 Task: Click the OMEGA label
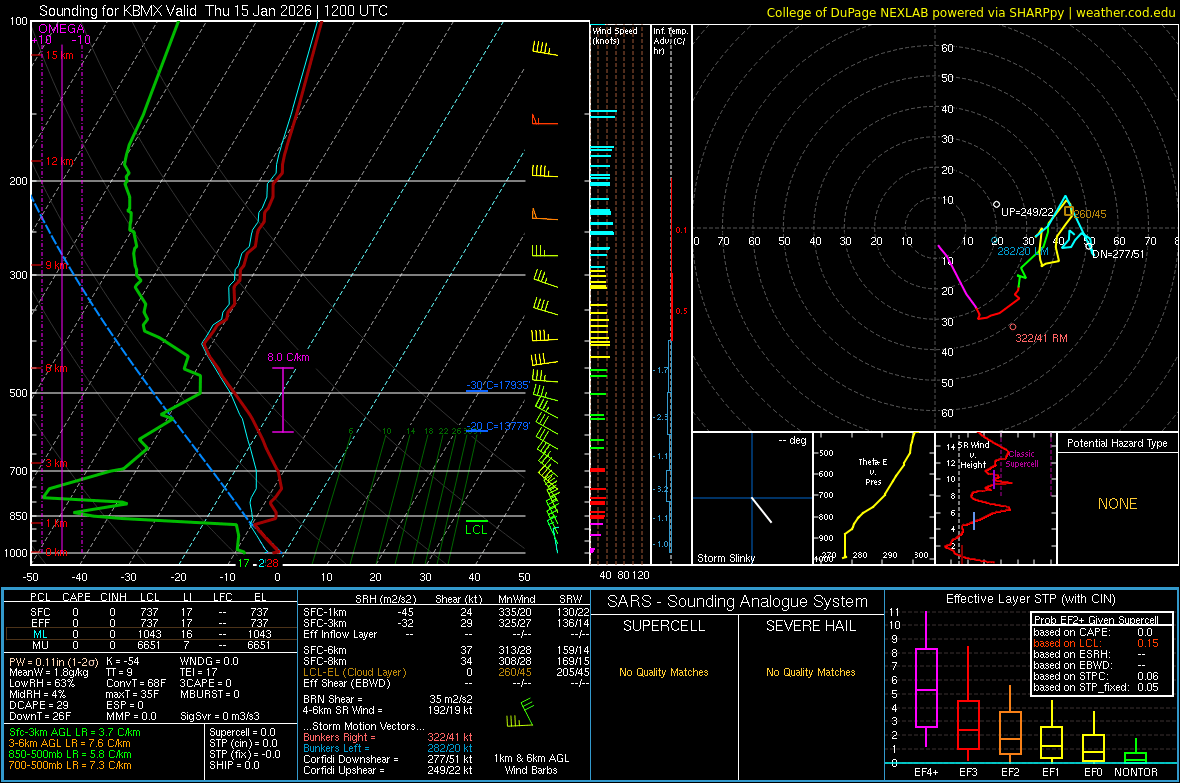point(61,29)
